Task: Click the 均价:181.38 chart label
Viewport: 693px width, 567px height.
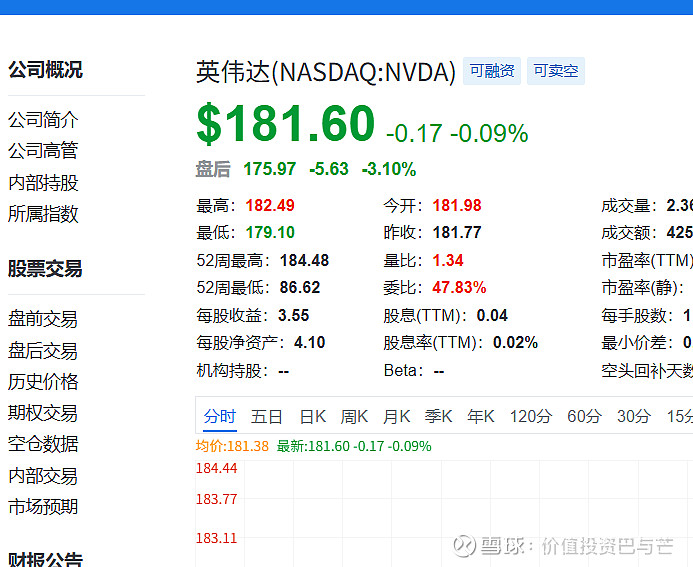Action: [232, 446]
